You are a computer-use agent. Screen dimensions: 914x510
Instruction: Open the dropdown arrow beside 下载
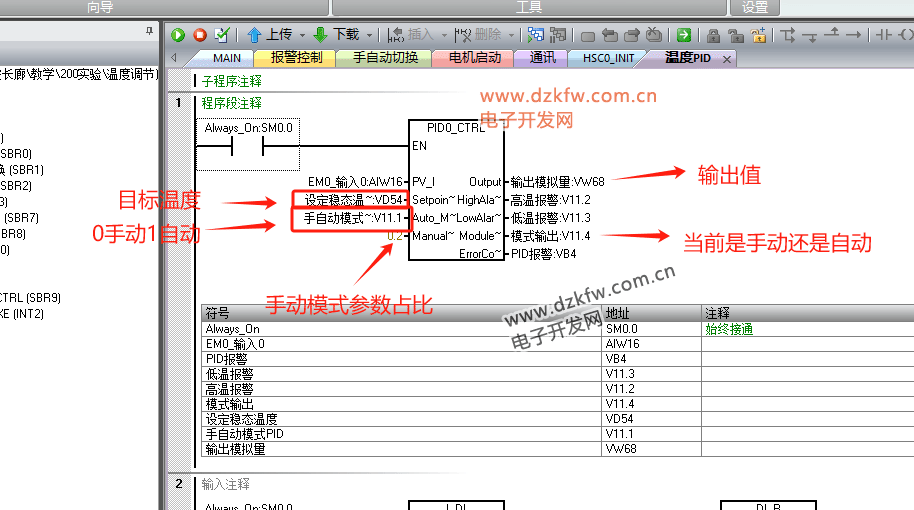click(x=369, y=35)
